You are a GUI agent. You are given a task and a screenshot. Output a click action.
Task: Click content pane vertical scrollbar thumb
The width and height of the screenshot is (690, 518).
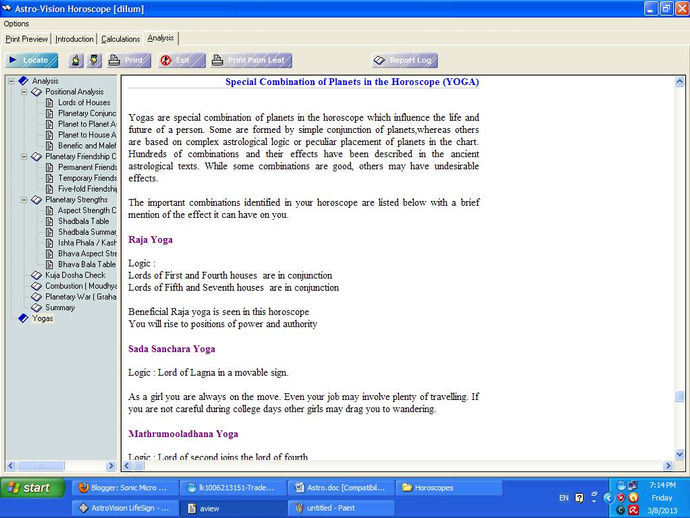pyautogui.click(x=679, y=396)
